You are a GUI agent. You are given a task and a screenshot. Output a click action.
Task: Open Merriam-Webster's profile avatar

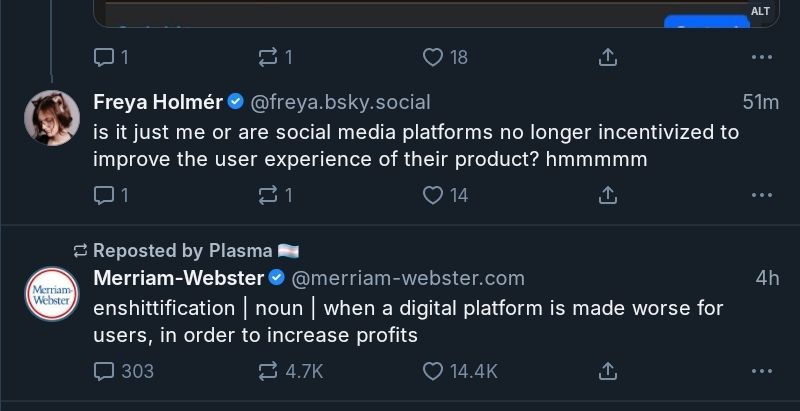pyautogui.click(x=52, y=293)
